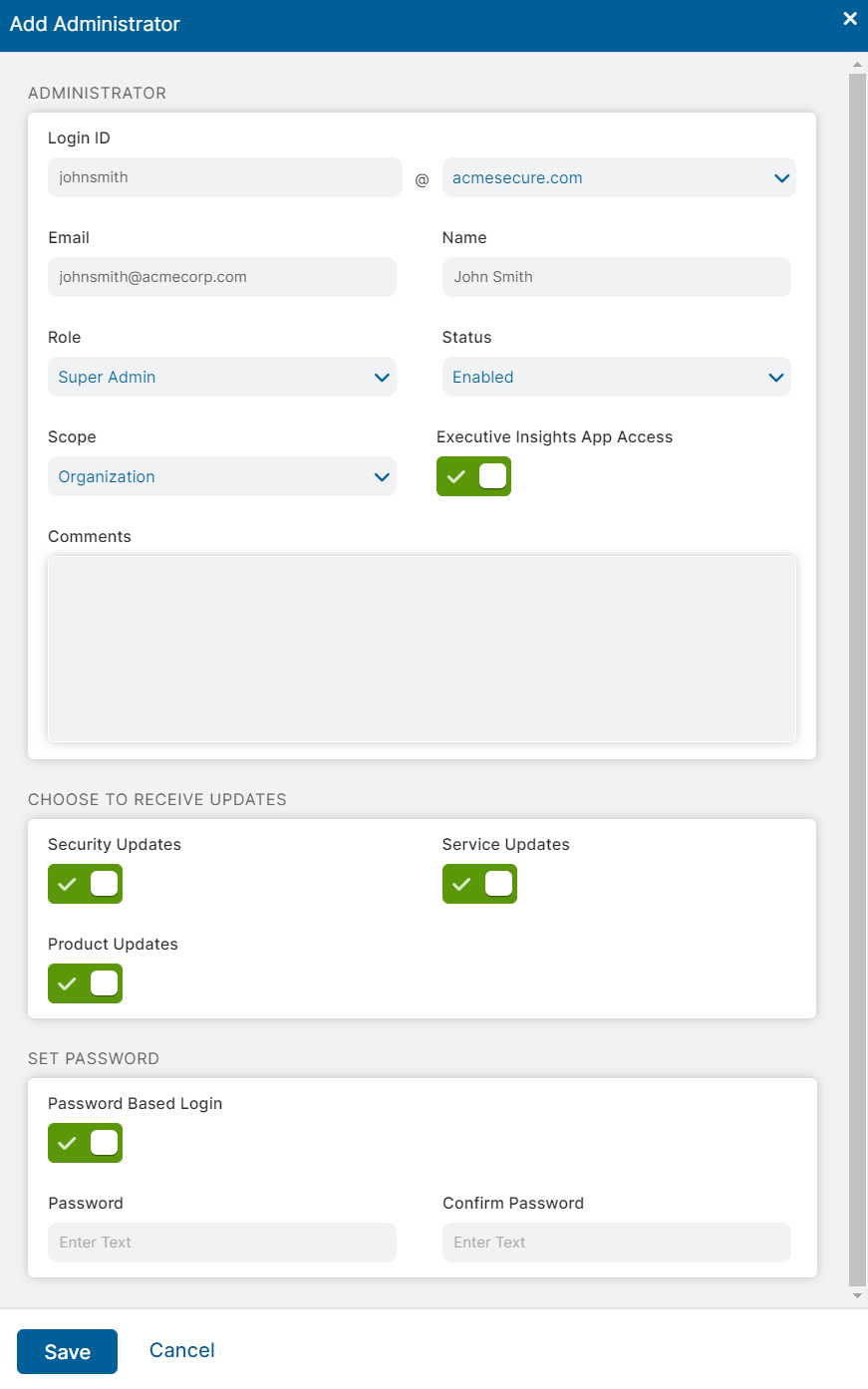Image resolution: width=868 pixels, height=1389 pixels.
Task: Disable Executive Insights App Access
Action: coord(473,476)
